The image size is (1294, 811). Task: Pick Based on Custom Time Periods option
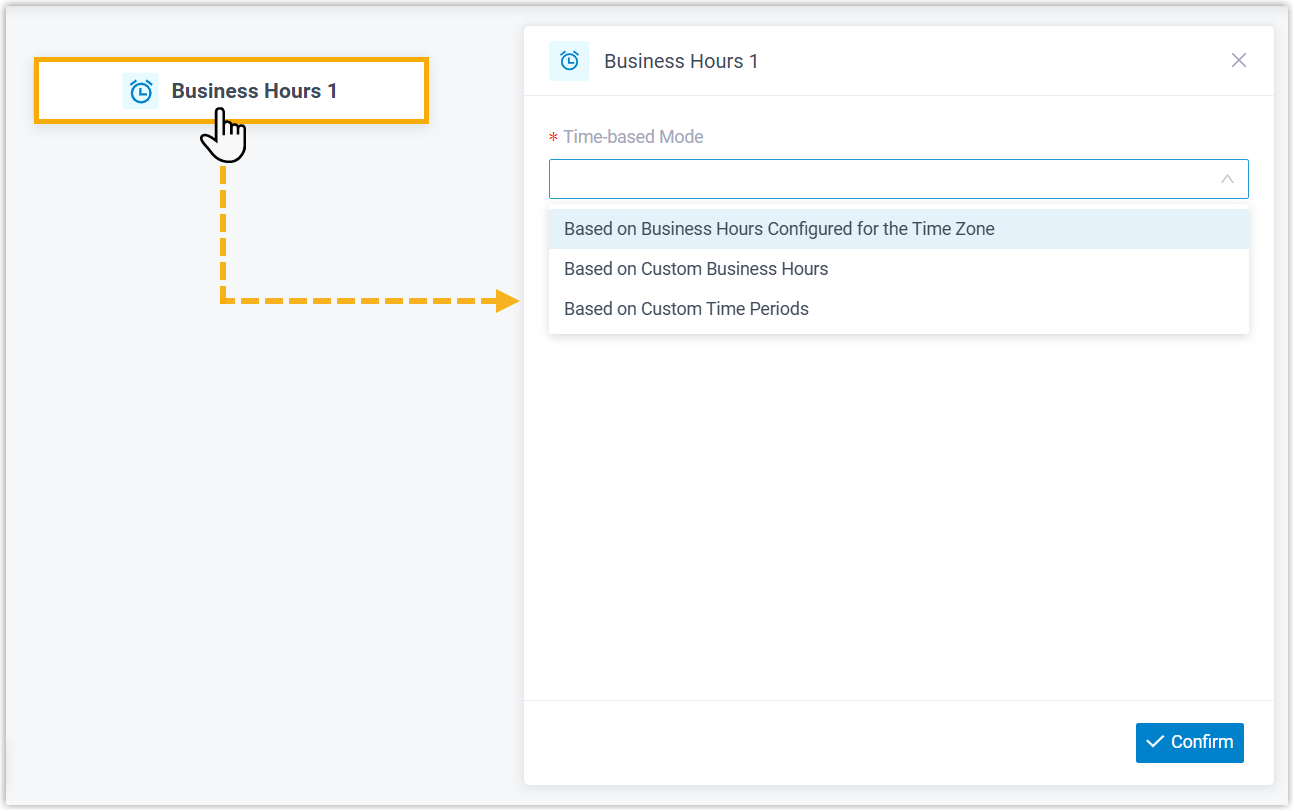(686, 309)
